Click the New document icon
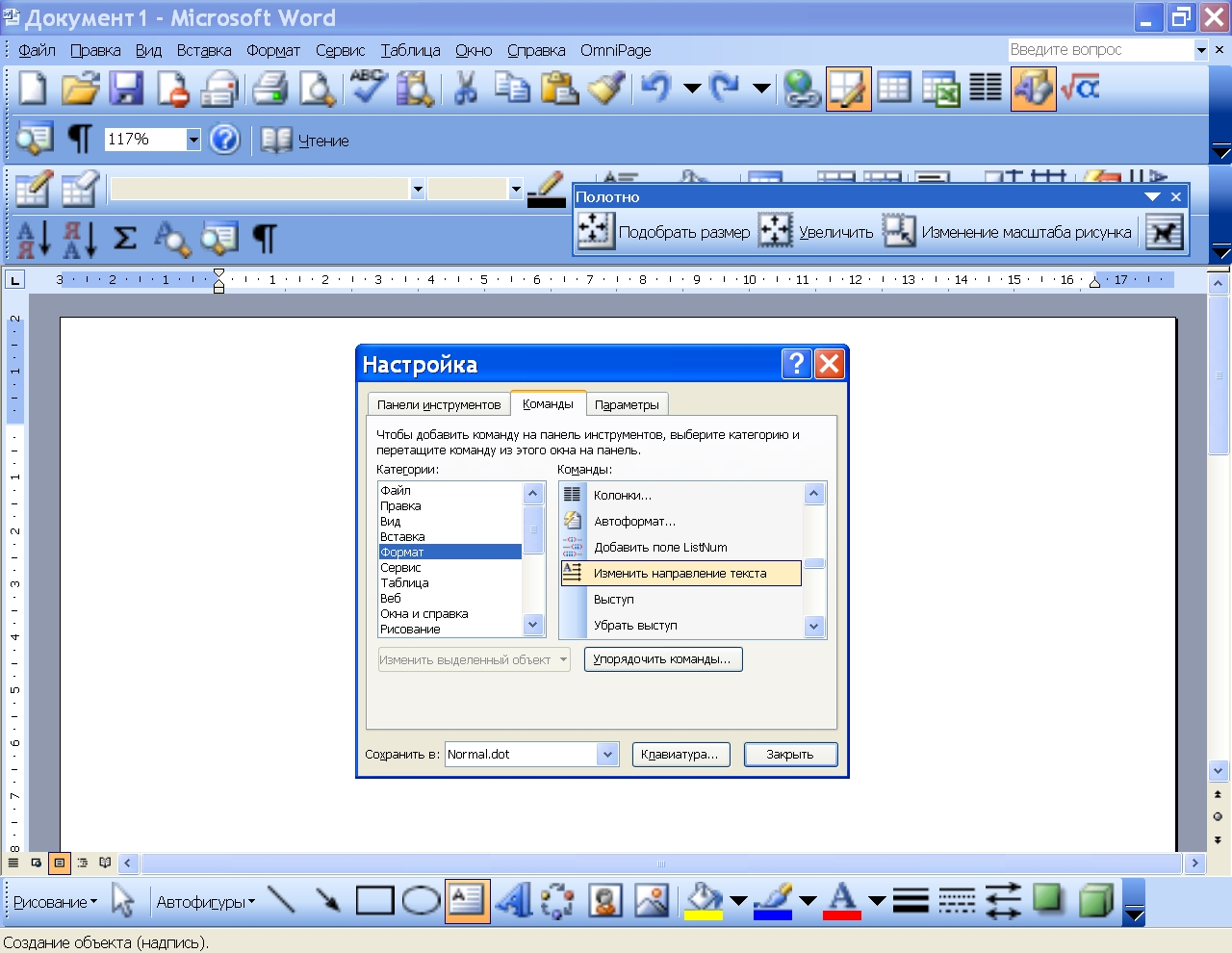 click(x=33, y=90)
